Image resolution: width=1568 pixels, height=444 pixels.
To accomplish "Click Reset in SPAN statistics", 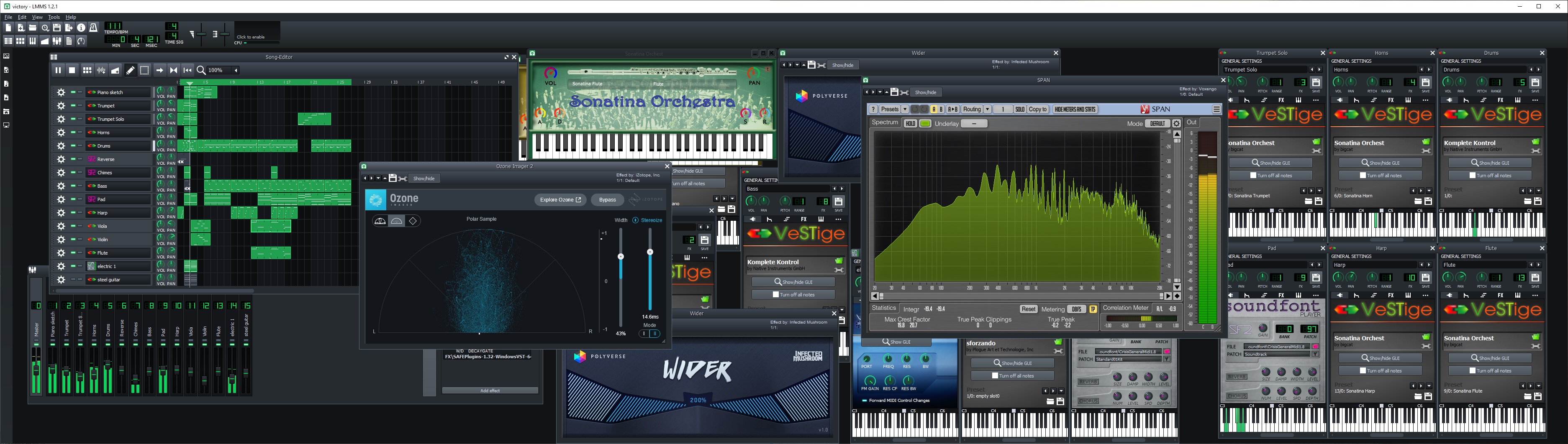I will point(1028,309).
